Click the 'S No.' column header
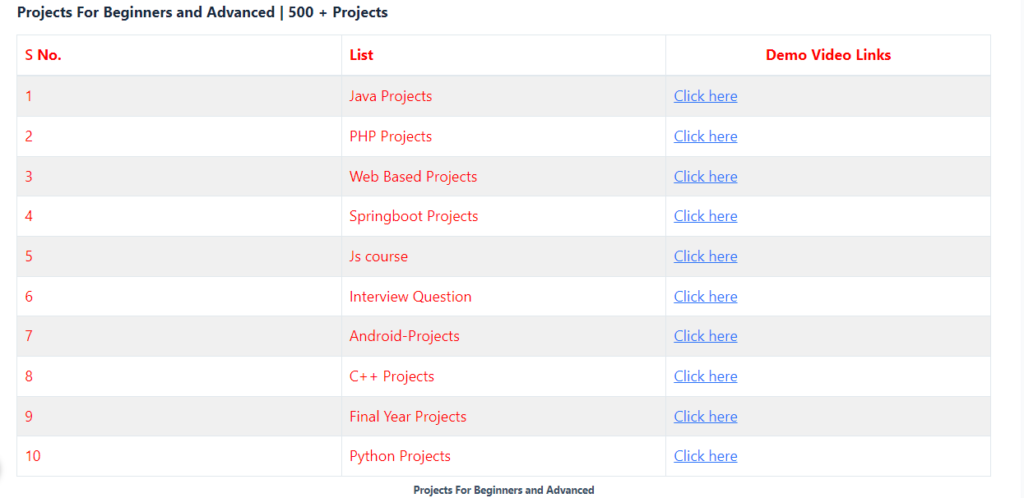Viewport: 1024px width, 498px height. click(179, 55)
